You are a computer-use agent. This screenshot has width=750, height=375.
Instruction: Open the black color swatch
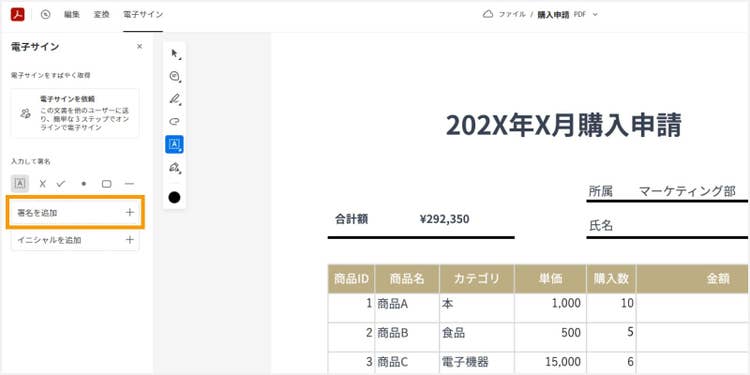coord(175,197)
